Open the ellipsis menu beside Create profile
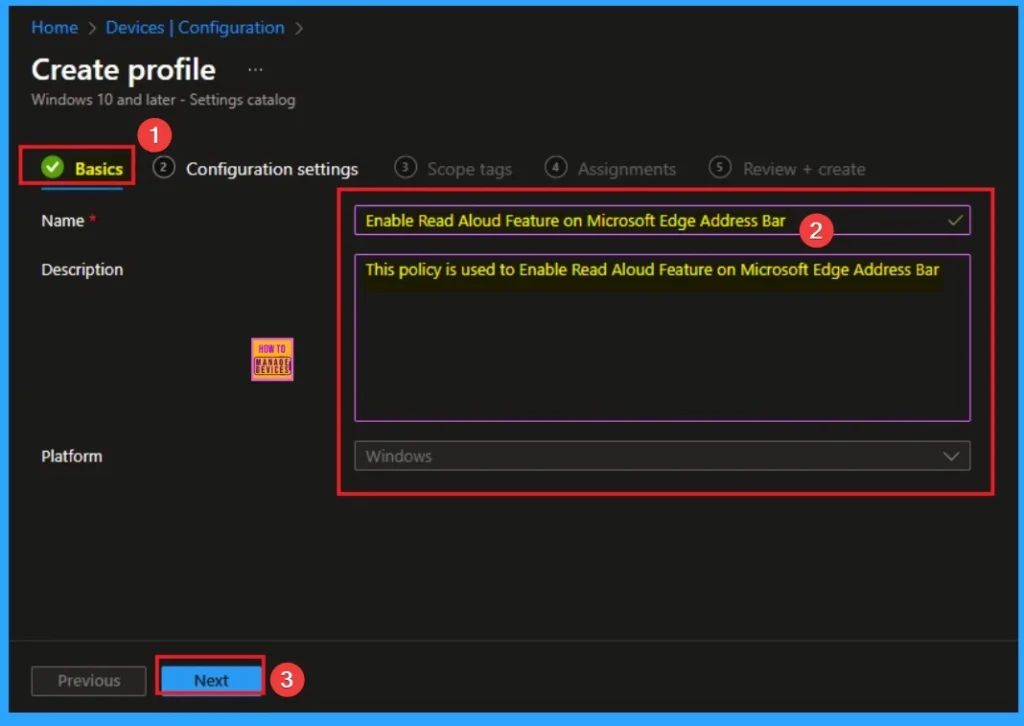 tap(255, 69)
